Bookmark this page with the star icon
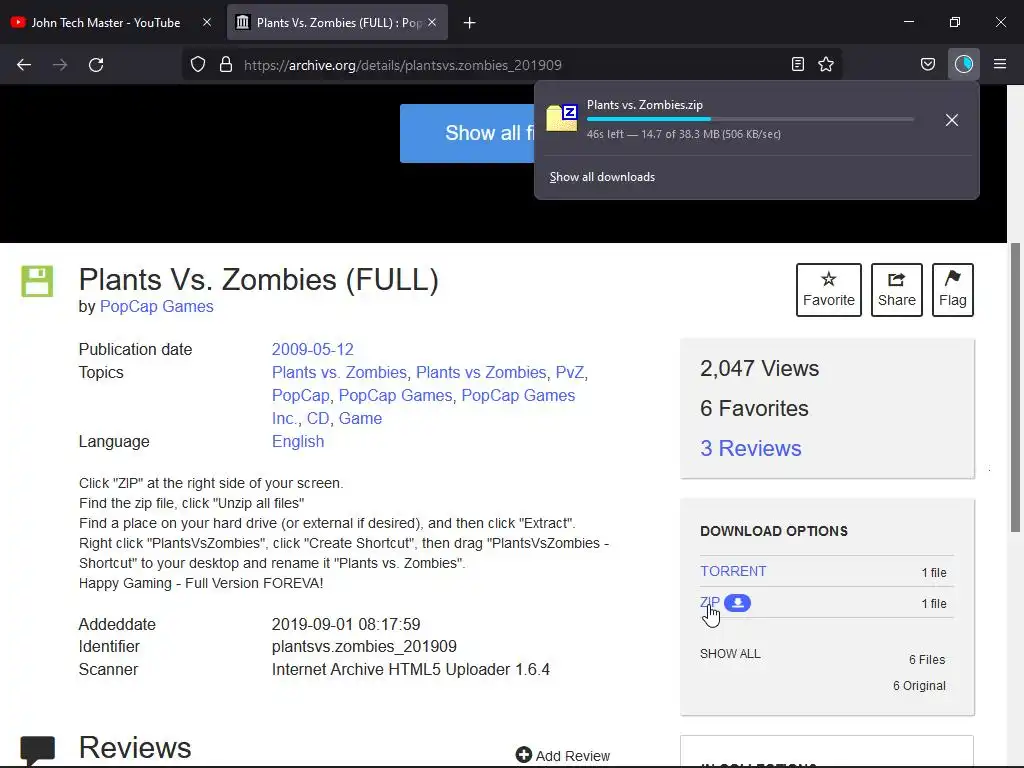 826,64
